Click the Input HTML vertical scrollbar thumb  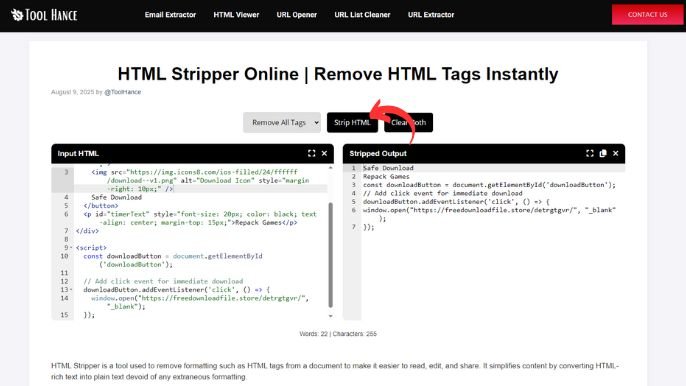(x=330, y=255)
